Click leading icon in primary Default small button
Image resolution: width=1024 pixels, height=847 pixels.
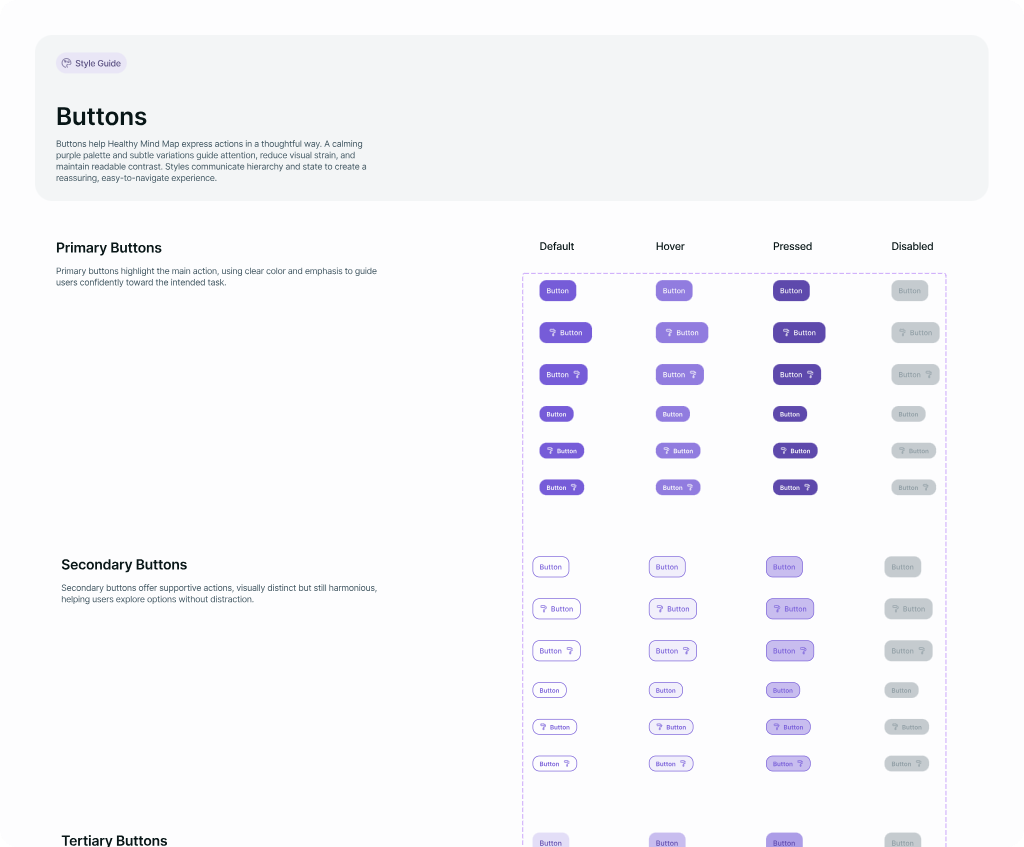[x=550, y=451]
